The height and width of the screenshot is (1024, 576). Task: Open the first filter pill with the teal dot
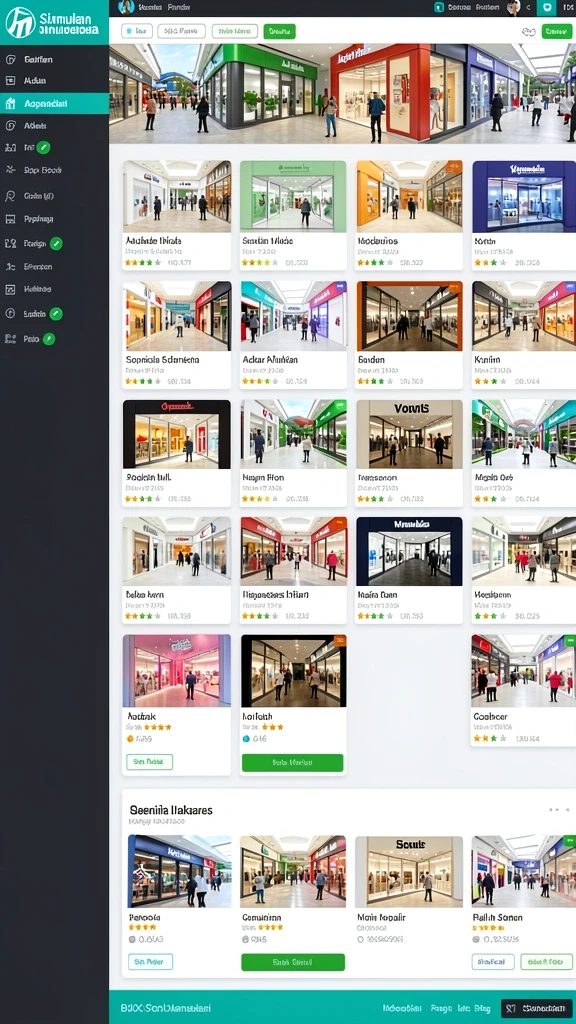pos(137,31)
